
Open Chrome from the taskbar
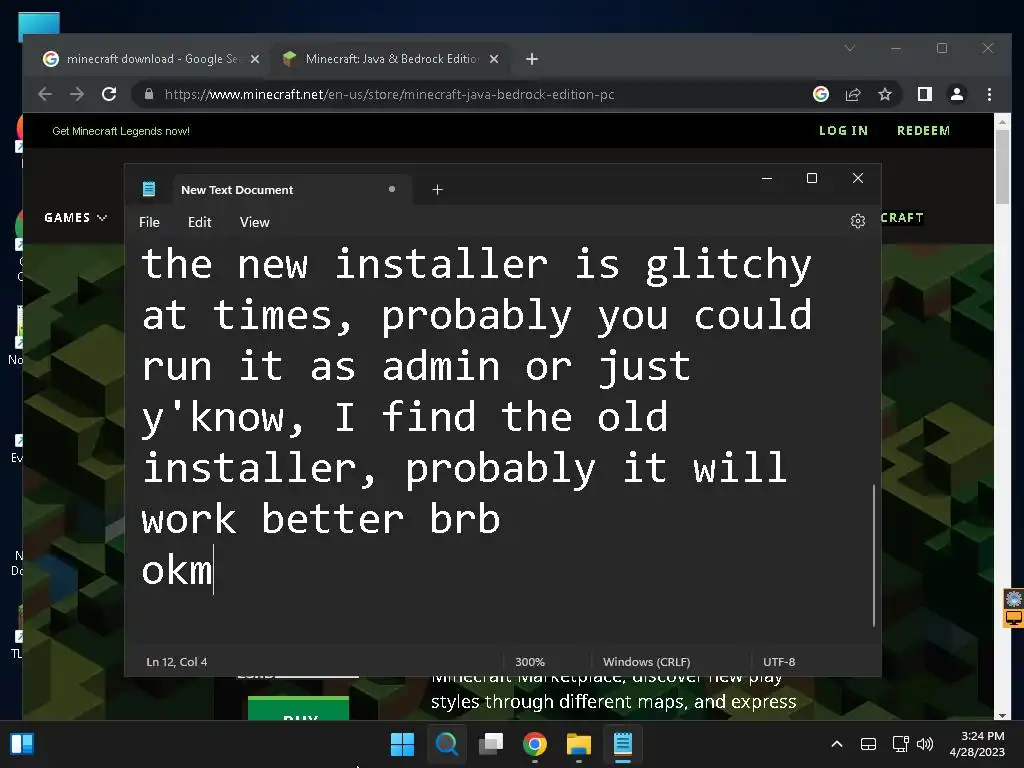tap(535, 744)
